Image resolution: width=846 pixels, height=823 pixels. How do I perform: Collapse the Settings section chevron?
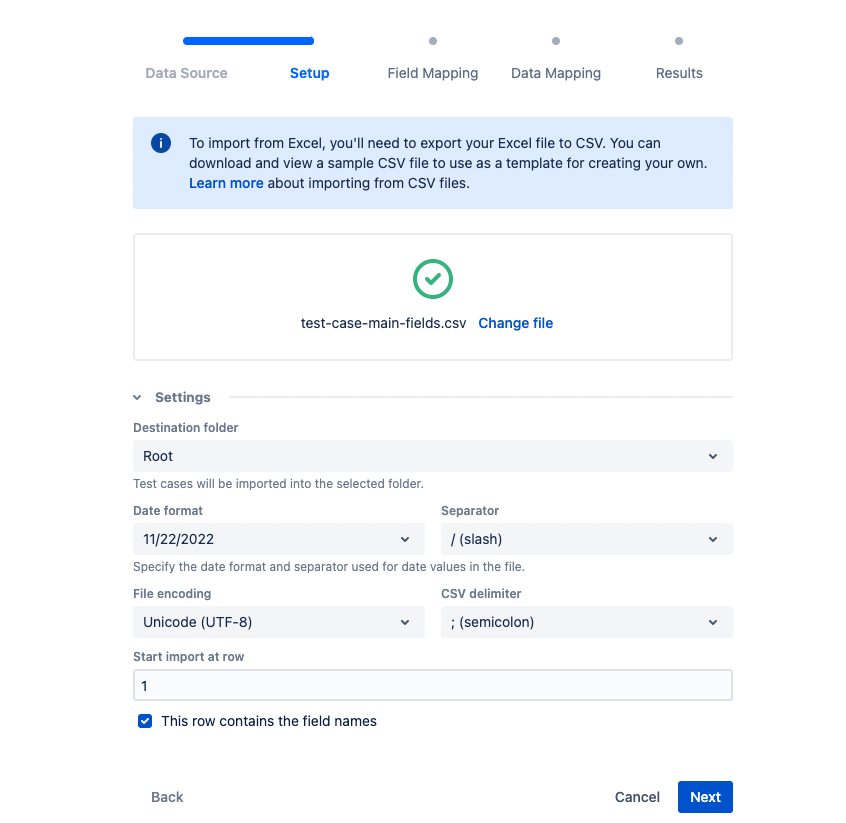[137, 397]
